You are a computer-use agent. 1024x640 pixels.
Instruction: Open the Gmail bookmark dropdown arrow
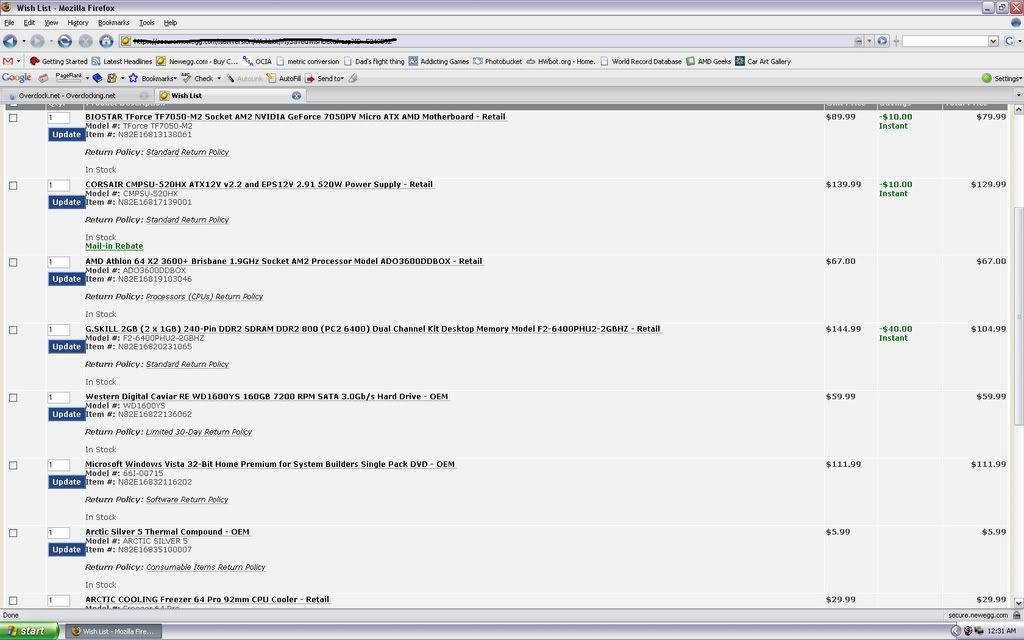point(18,61)
